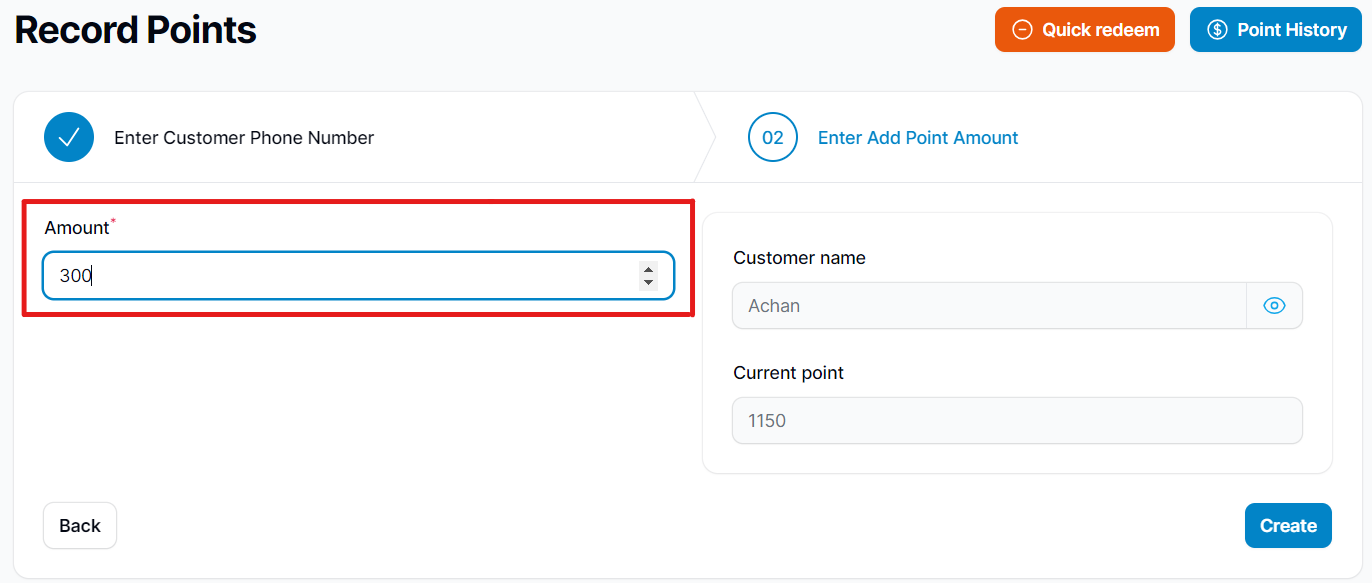
Task: Click the Amount field label
Action: (x=77, y=228)
